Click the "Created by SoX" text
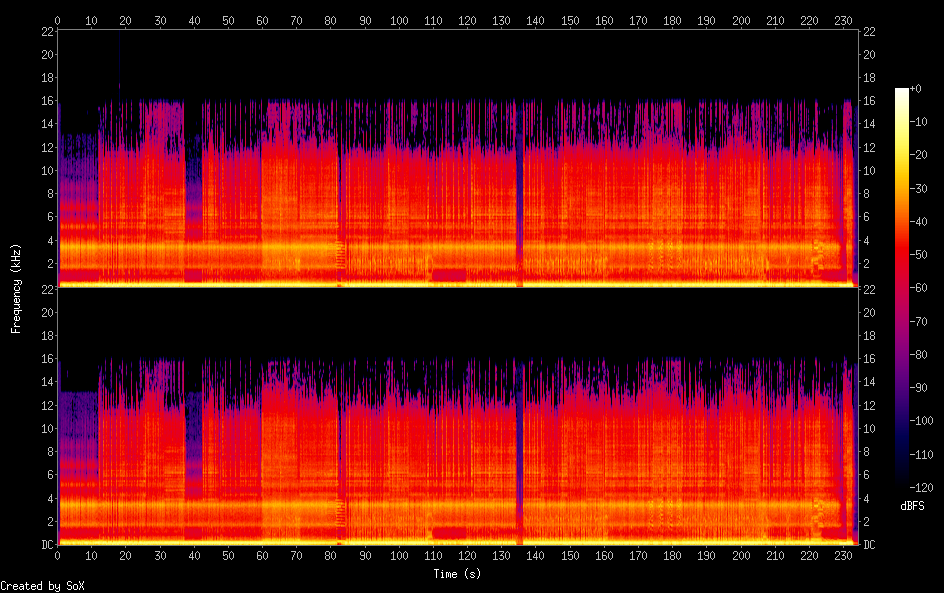This screenshot has height=593, width=944. click(35, 586)
